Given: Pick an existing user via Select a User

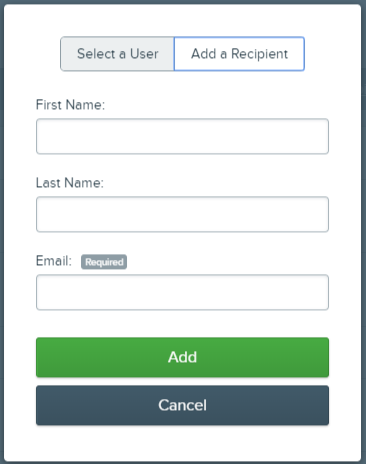Looking at the screenshot, I should pyautogui.click(x=117, y=54).
